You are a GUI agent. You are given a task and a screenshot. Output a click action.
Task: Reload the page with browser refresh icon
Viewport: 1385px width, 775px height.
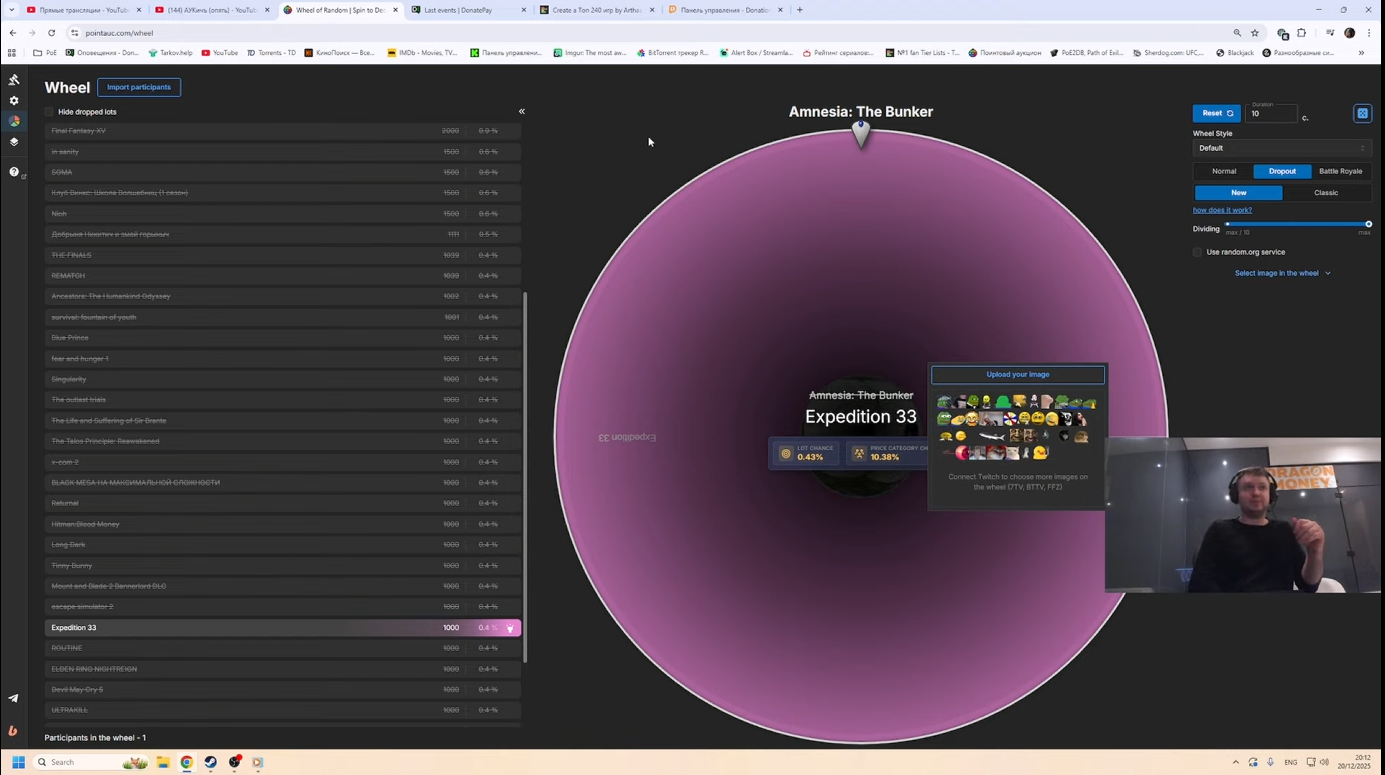52,33
